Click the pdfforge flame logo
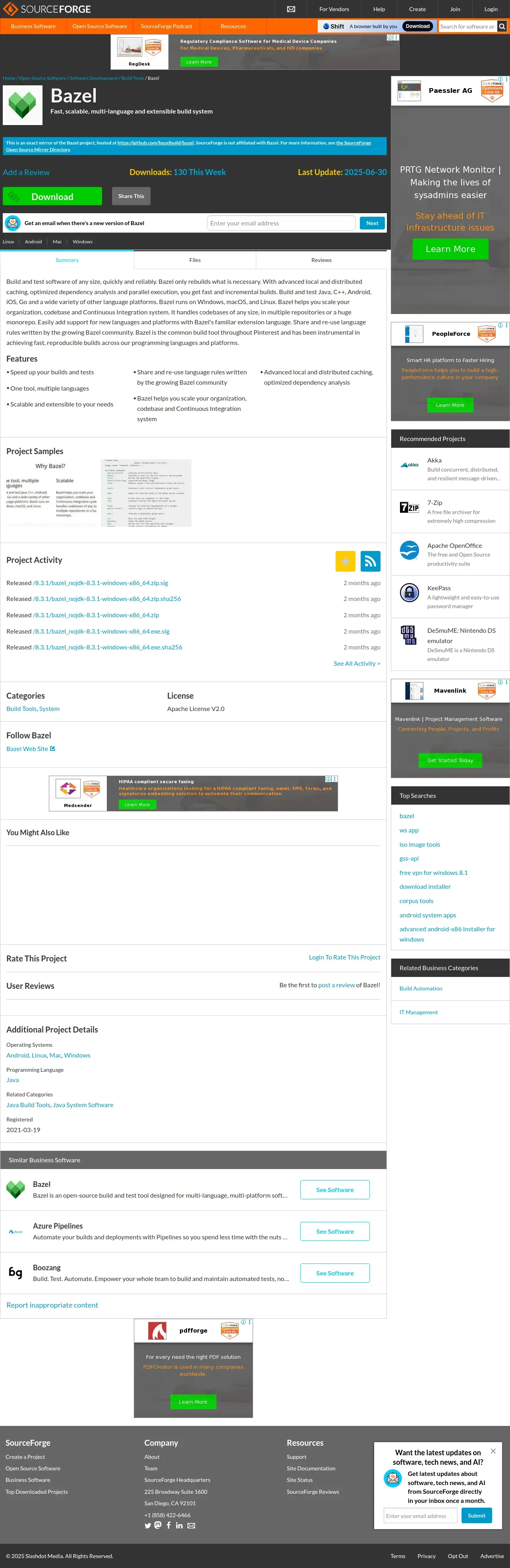This screenshot has height=1568, width=510. tap(158, 1331)
